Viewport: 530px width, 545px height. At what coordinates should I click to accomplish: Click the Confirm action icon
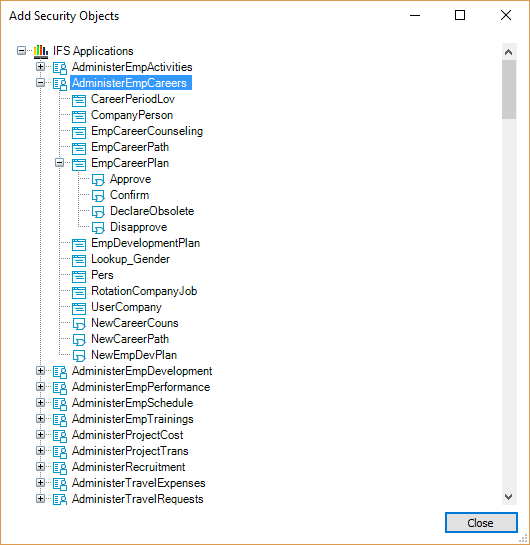(x=98, y=196)
